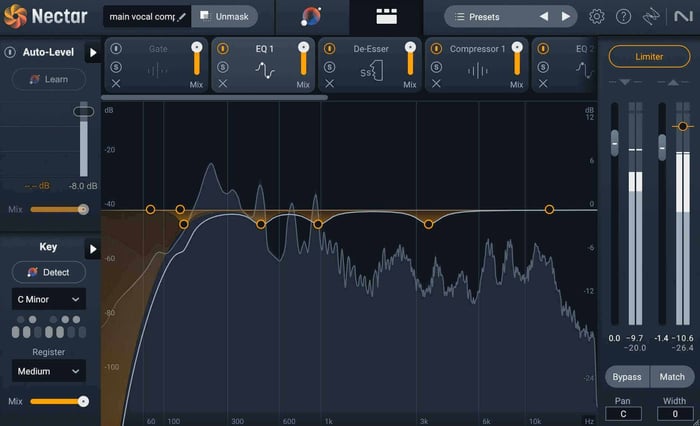Edit the preset name with the pencil icon
The image size is (700, 426).
pyautogui.click(x=181, y=17)
